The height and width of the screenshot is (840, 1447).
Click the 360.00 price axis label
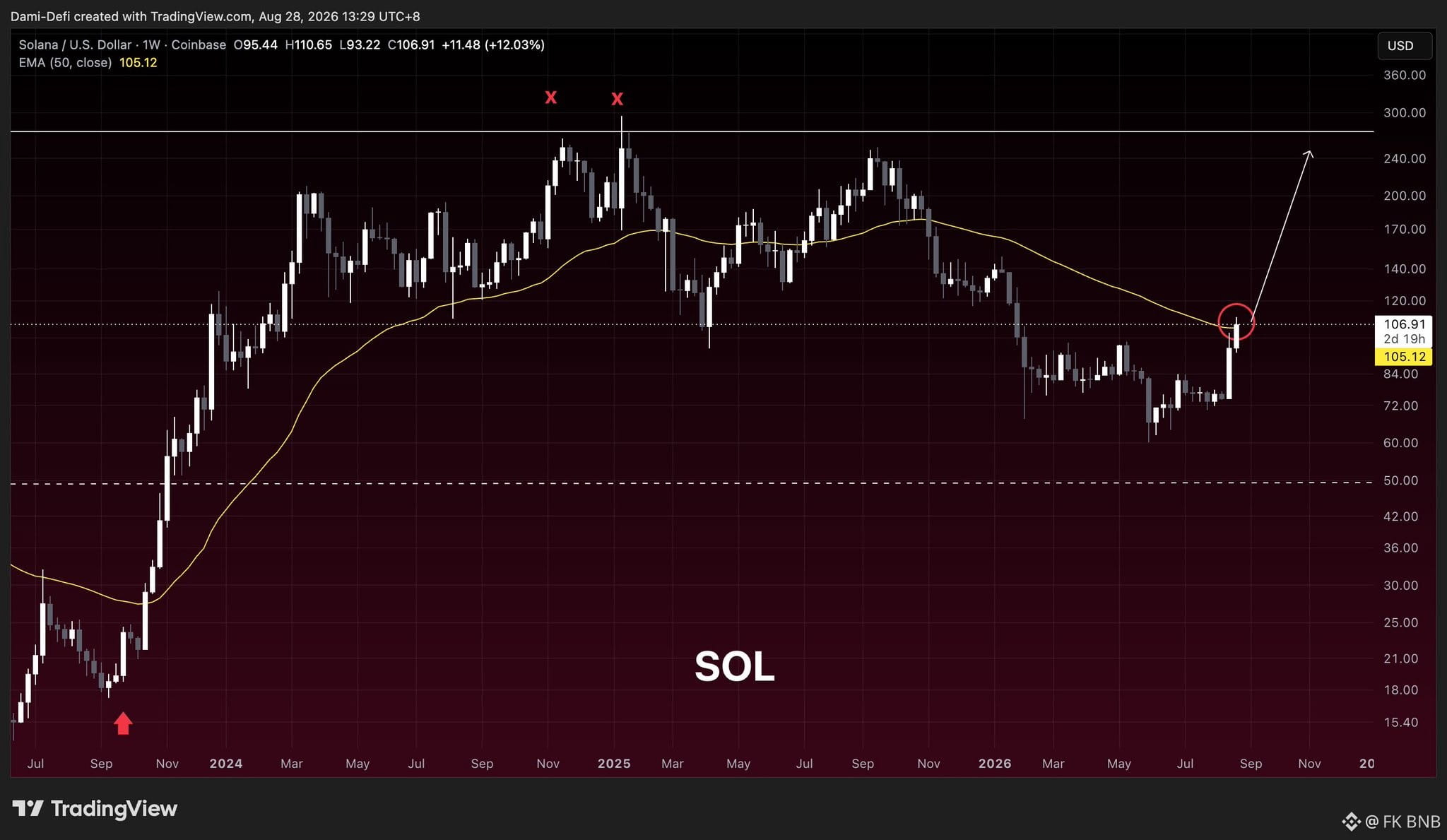click(x=1405, y=75)
